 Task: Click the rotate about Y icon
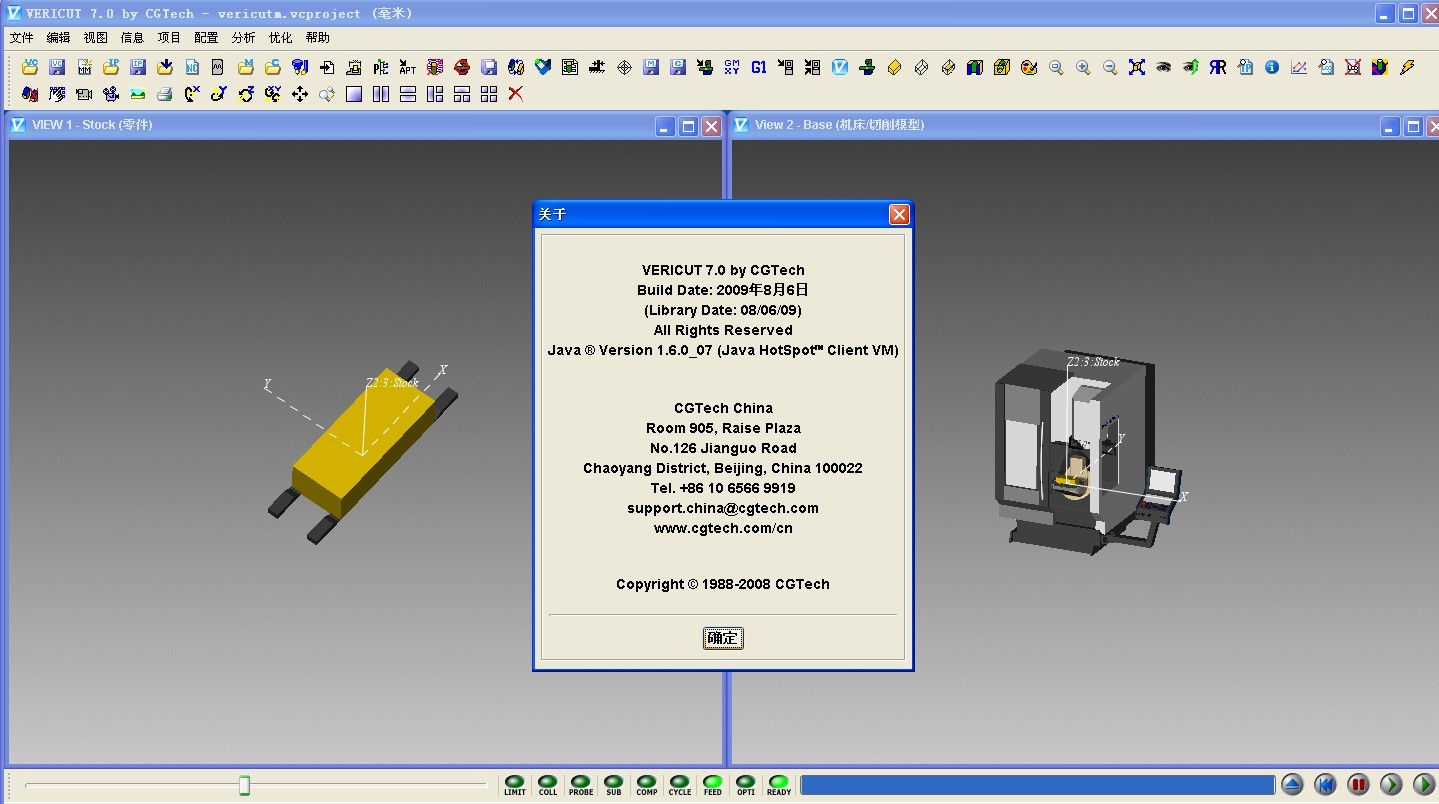(x=219, y=94)
